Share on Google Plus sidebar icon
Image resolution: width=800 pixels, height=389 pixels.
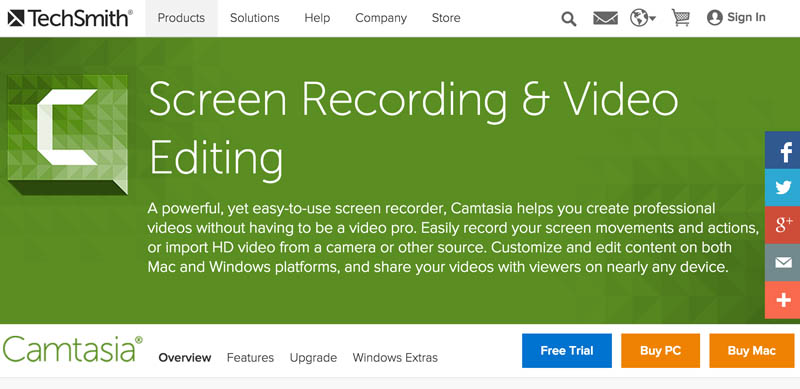click(x=783, y=225)
